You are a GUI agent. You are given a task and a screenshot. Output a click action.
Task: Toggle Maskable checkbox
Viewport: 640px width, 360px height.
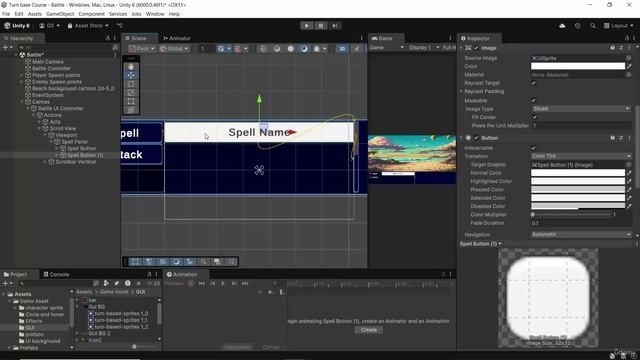[x=533, y=100]
